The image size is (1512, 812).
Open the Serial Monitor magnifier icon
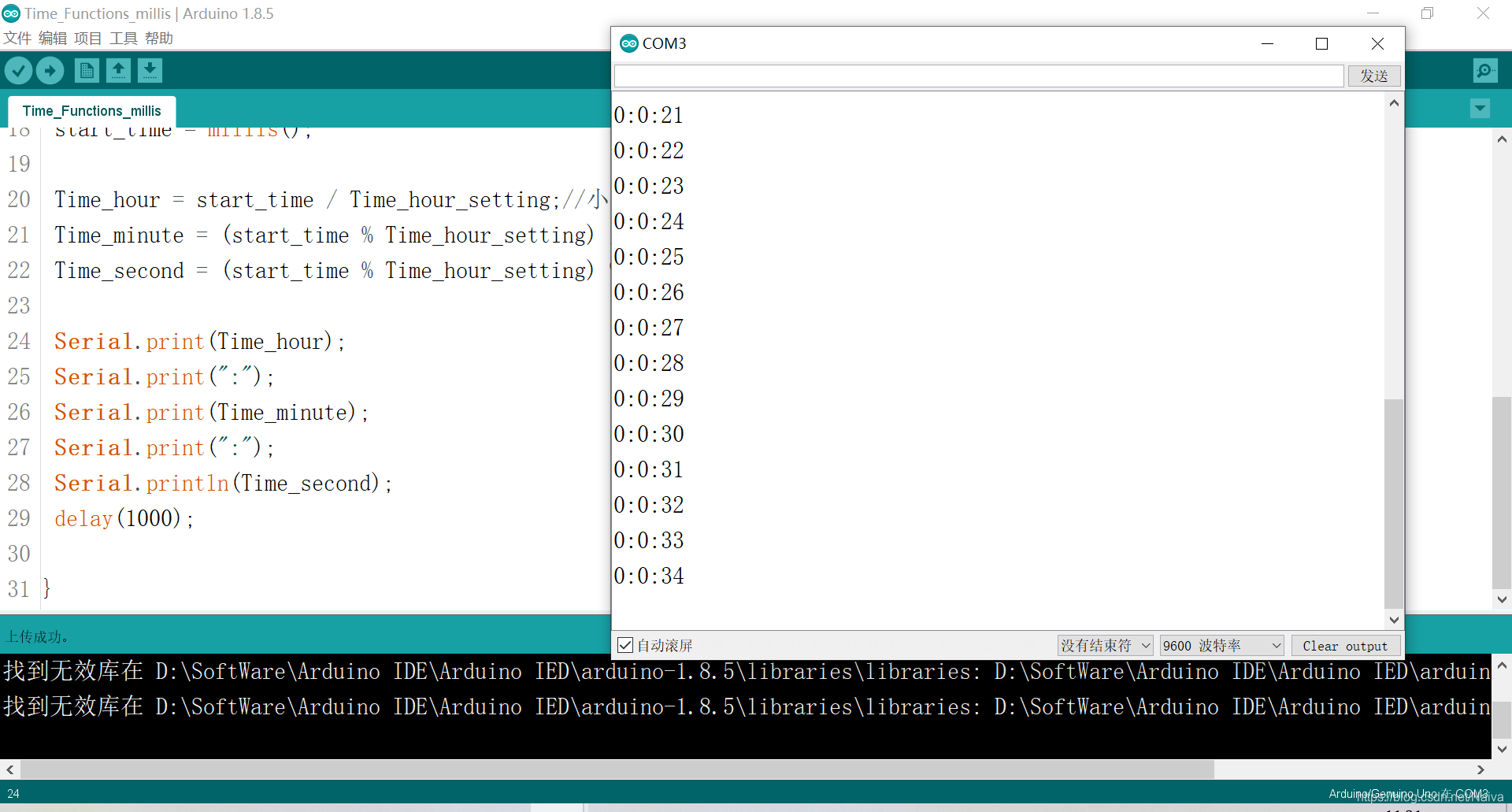pyautogui.click(x=1484, y=70)
